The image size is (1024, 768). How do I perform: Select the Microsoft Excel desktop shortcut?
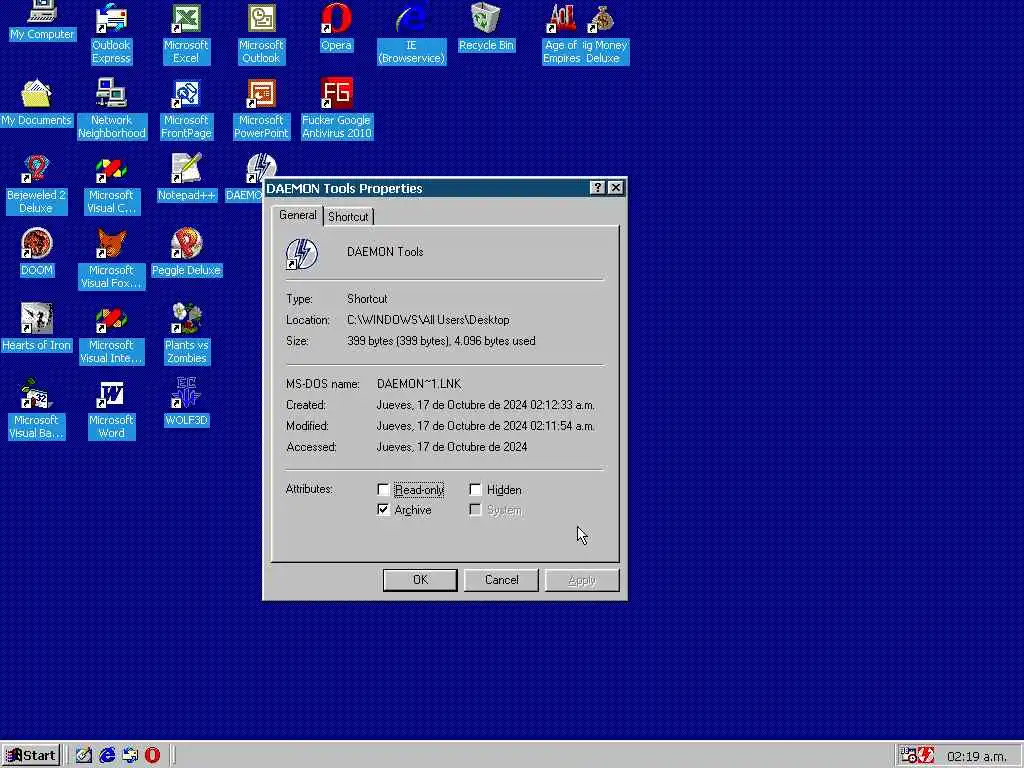(186, 33)
